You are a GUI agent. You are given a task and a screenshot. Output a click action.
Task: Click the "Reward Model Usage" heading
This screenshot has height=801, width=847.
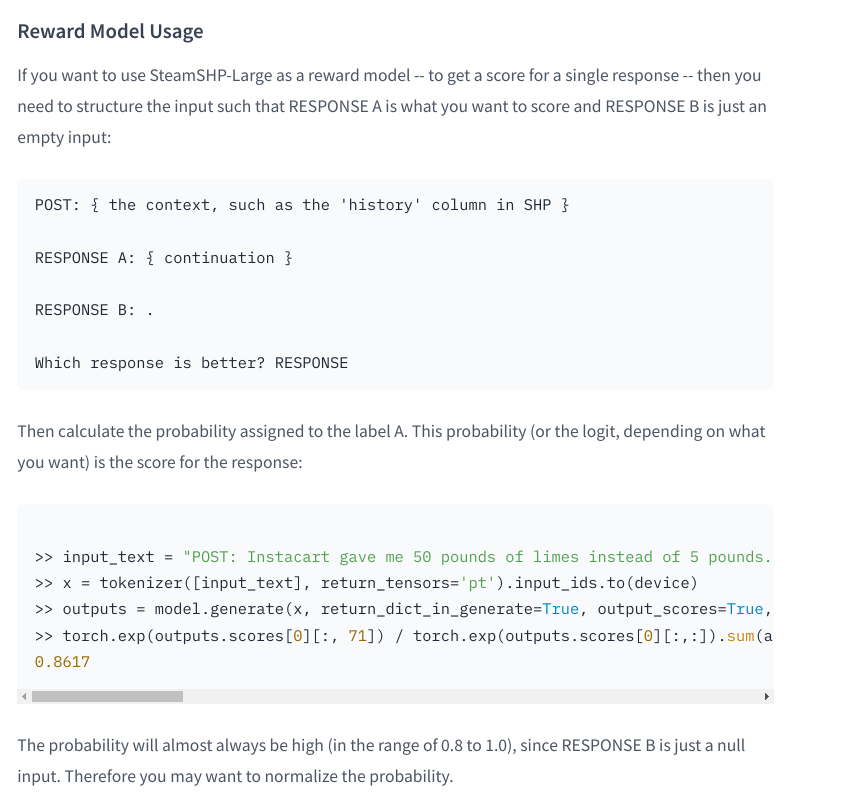click(x=111, y=31)
